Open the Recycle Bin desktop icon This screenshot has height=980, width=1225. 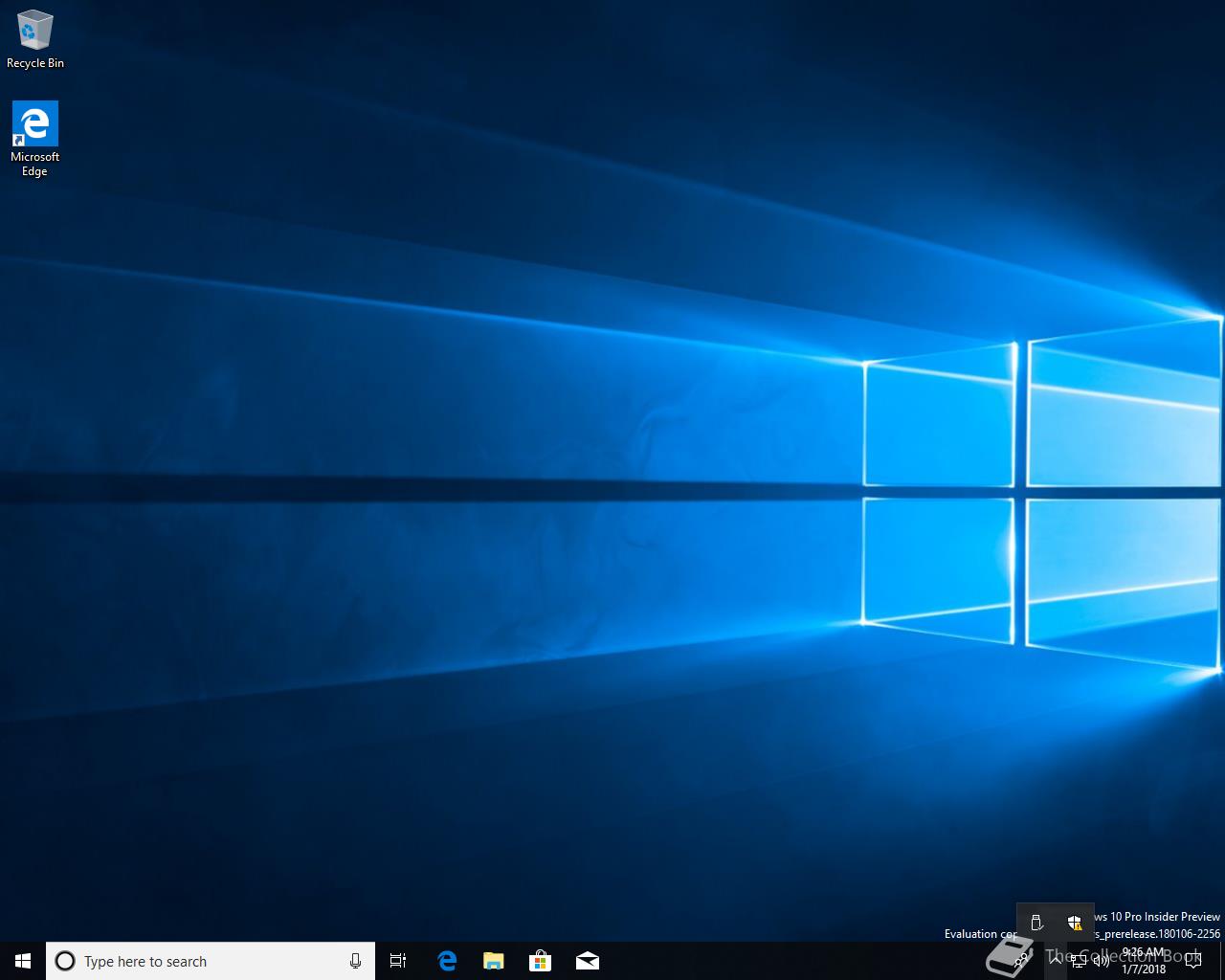34,39
